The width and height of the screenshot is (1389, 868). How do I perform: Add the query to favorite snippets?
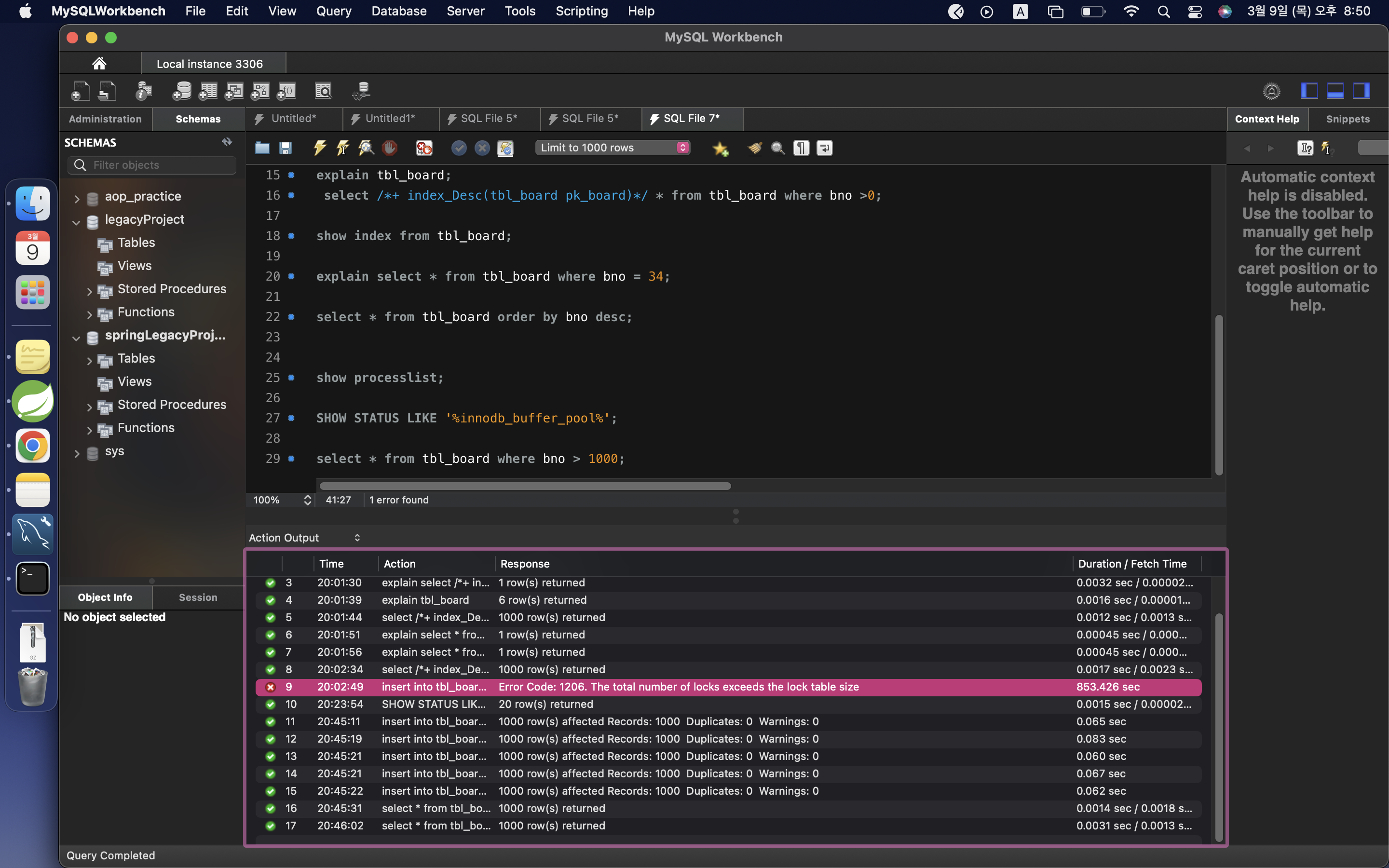click(x=721, y=149)
